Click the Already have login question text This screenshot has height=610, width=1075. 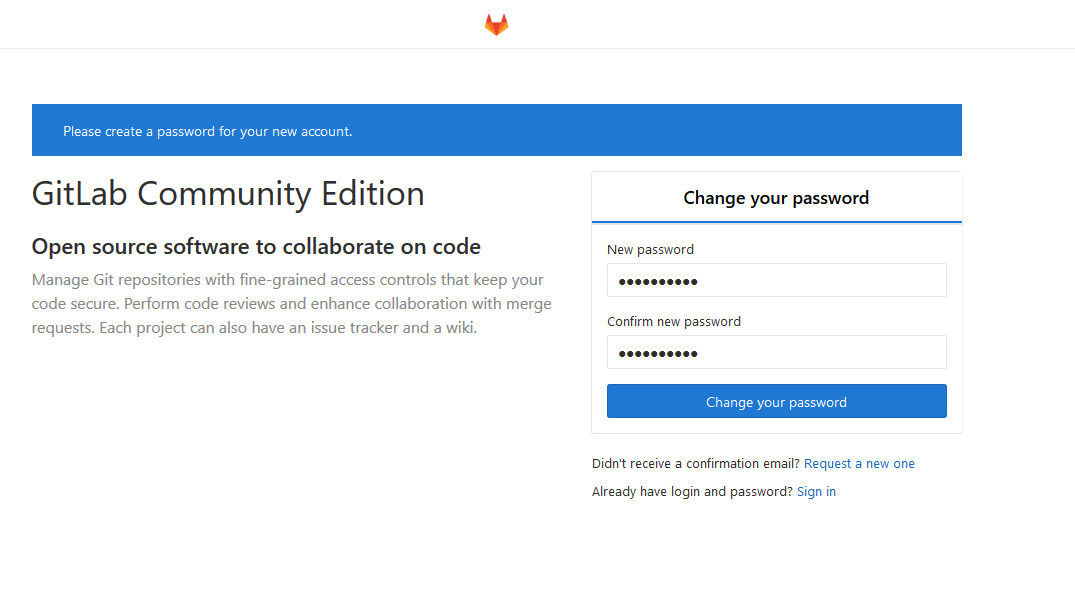coord(692,492)
